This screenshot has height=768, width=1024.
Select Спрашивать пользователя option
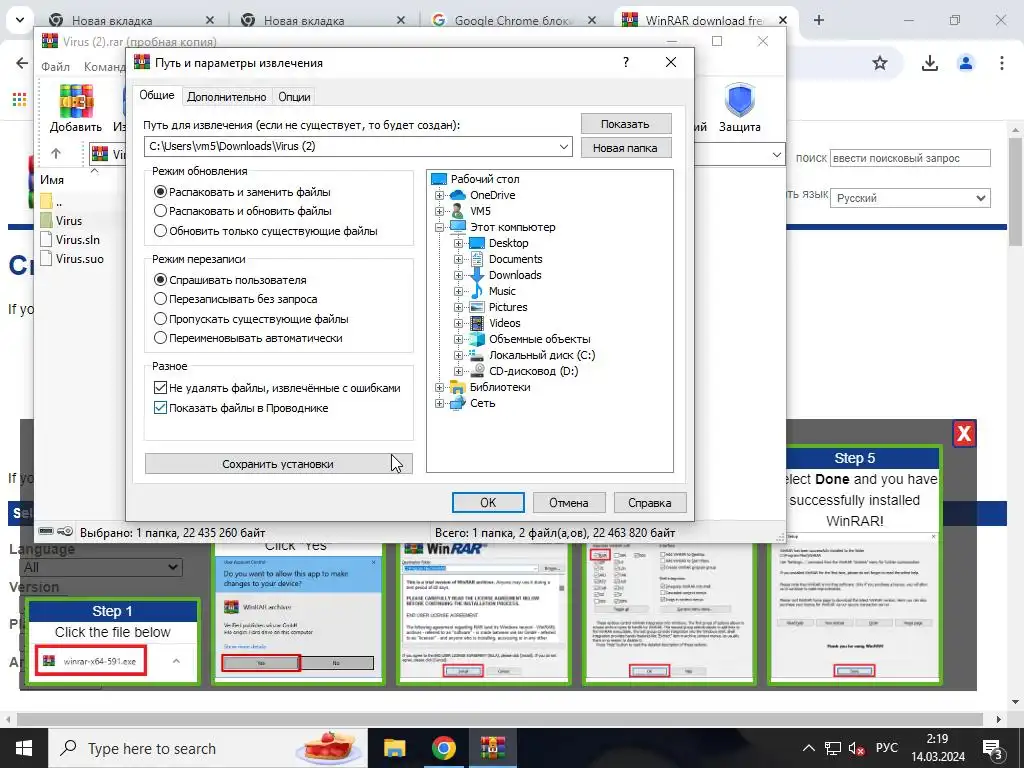pyautogui.click(x=231, y=280)
